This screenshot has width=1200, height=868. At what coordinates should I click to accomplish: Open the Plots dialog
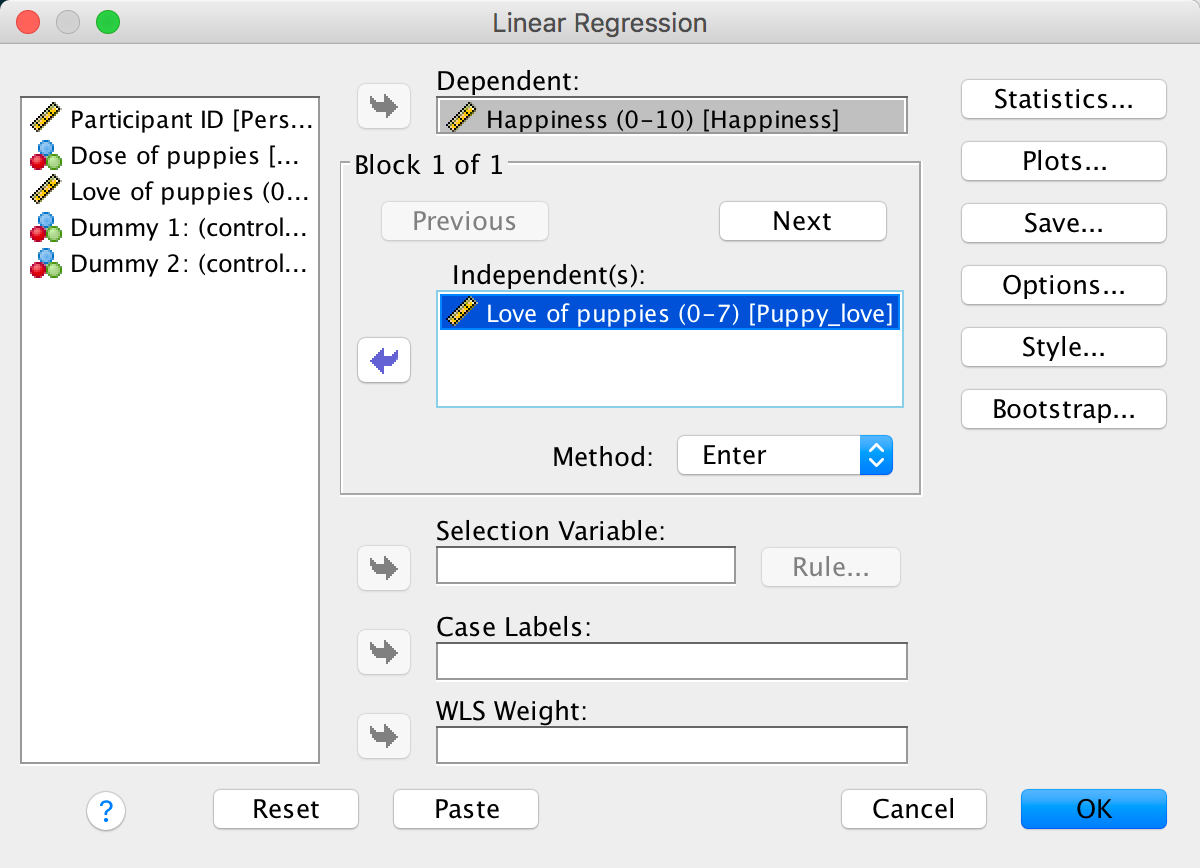point(1063,161)
